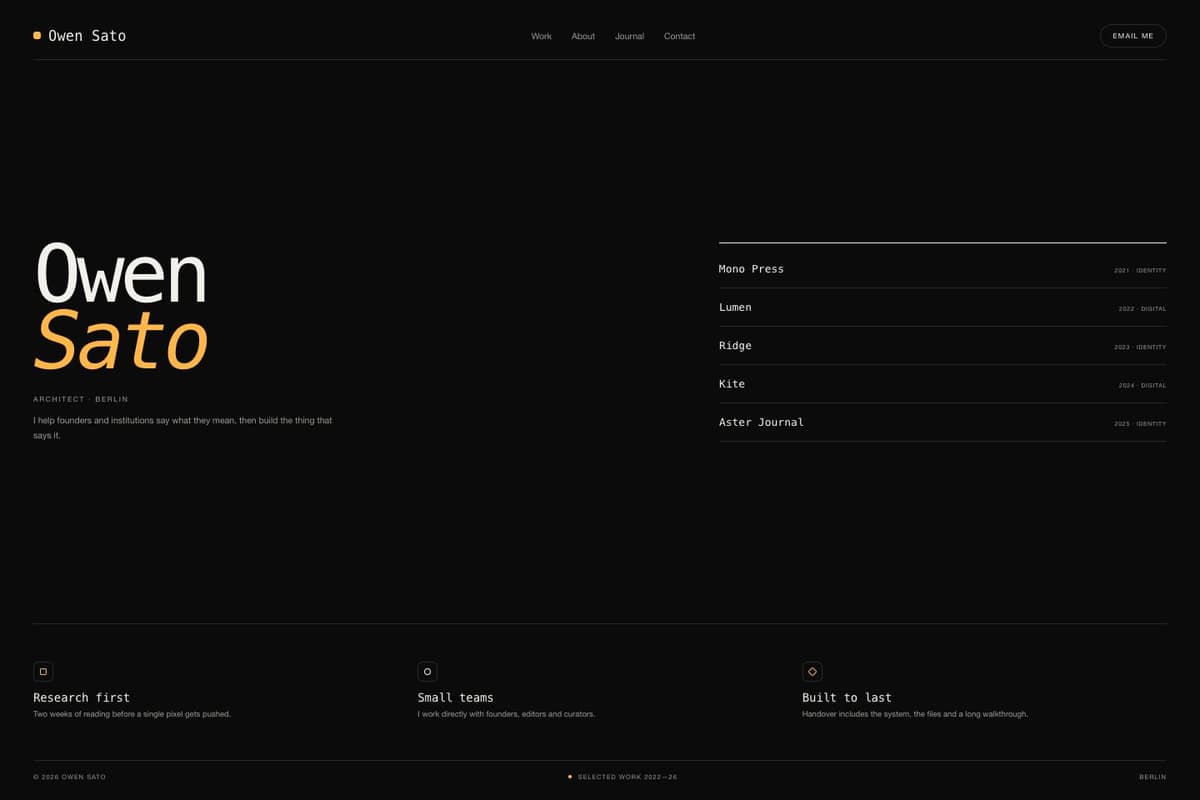Click 'Handover includes the system' description
Viewport: 1200px width, 800px height.
point(915,714)
